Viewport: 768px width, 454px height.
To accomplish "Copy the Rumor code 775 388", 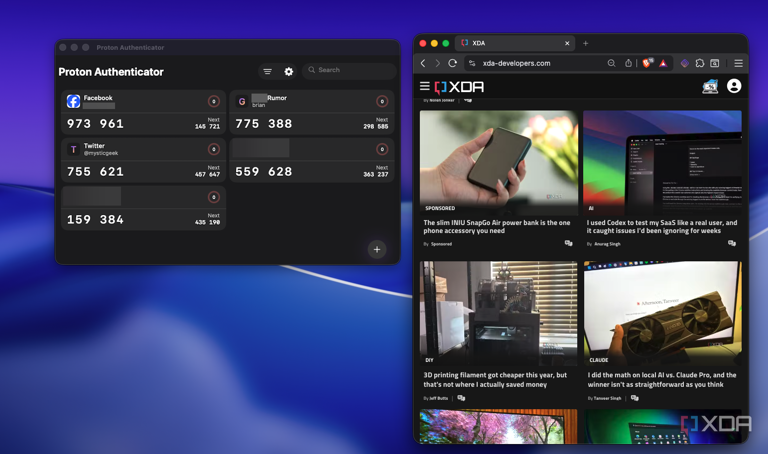I will tap(264, 124).
